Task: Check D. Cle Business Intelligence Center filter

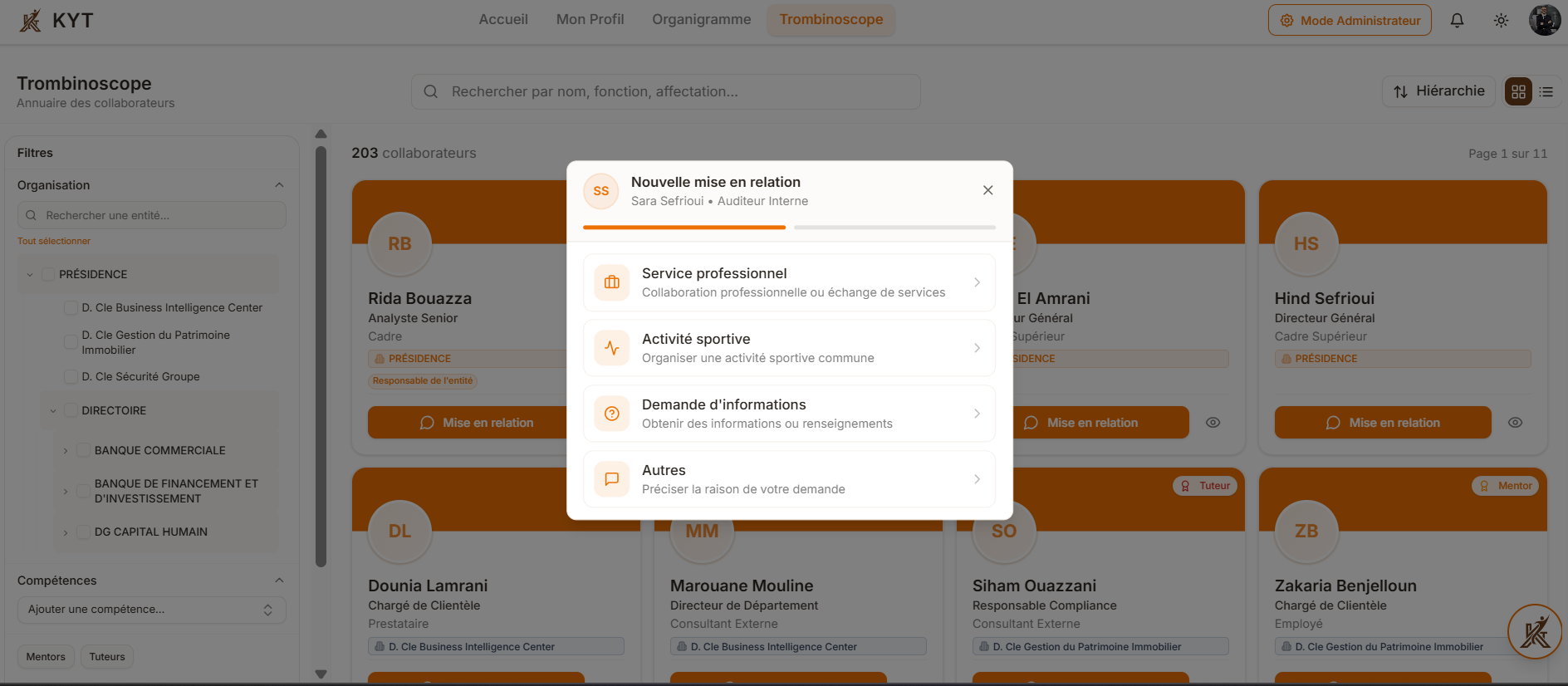Action: coord(71,307)
